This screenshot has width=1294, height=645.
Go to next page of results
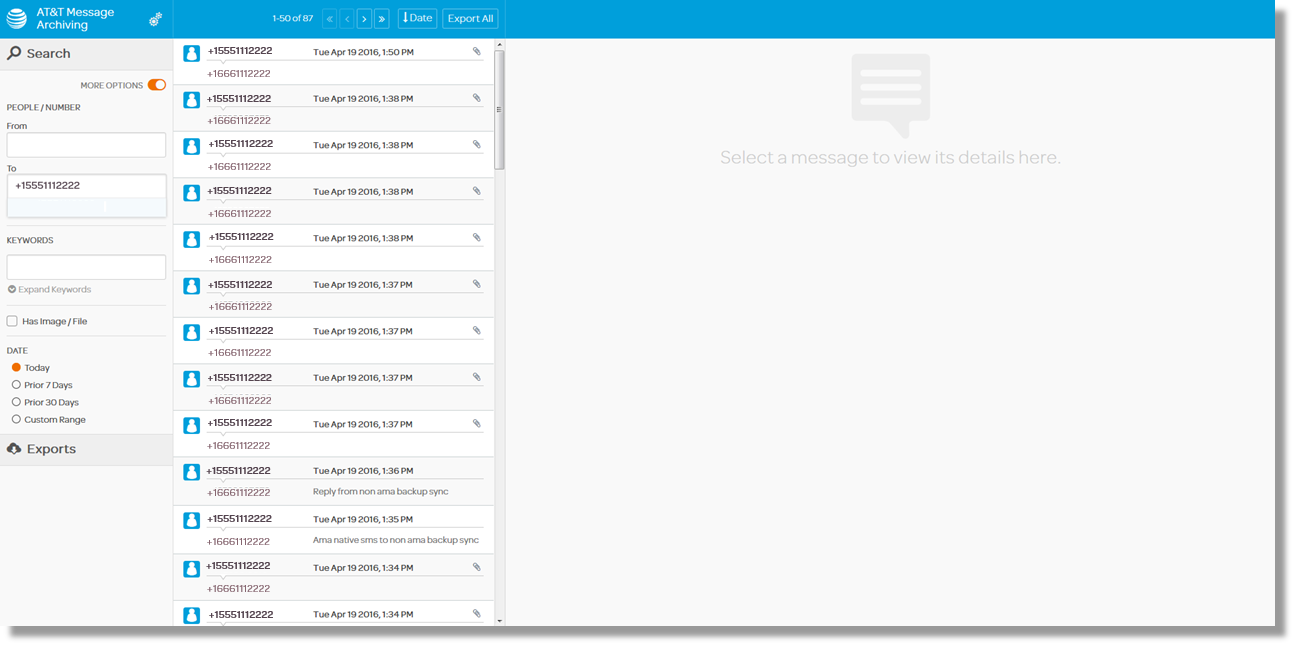364,18
